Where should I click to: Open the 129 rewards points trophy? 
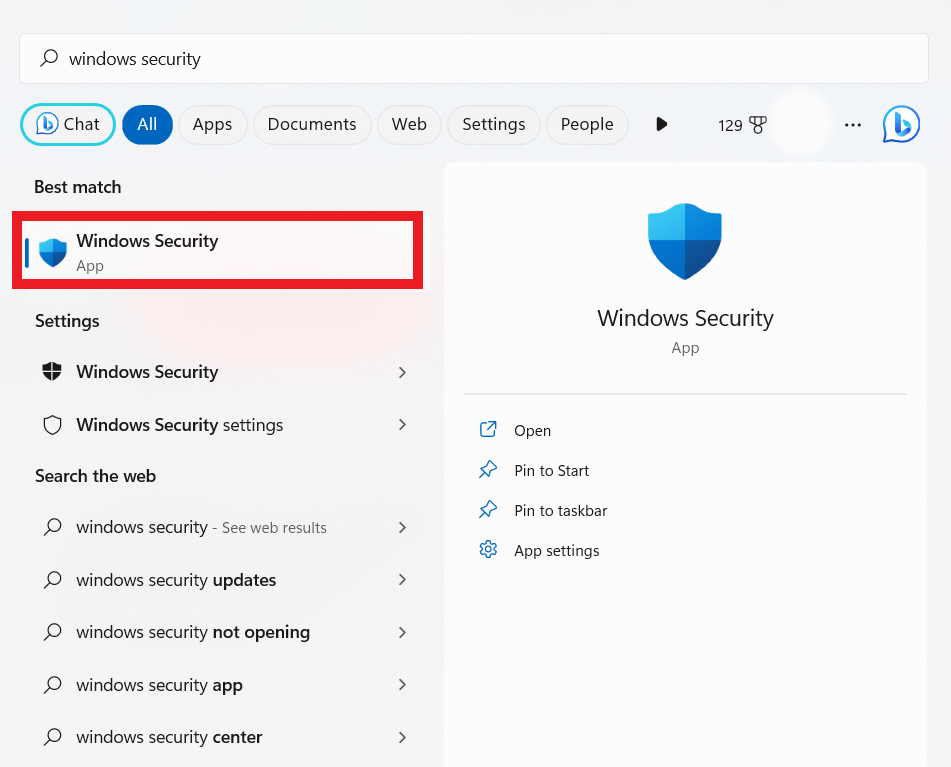(742, 125)
